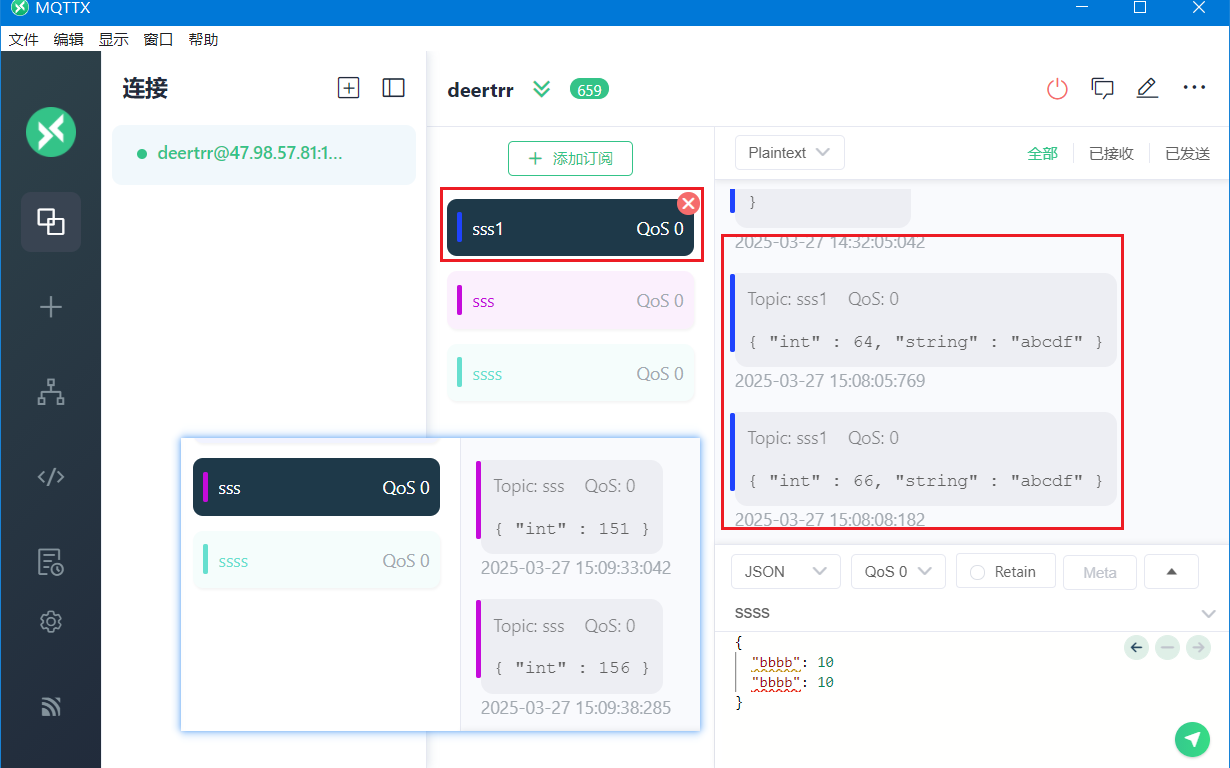Go to next payload history arrow
The image size is (1230, 768).
point(1198,648)
